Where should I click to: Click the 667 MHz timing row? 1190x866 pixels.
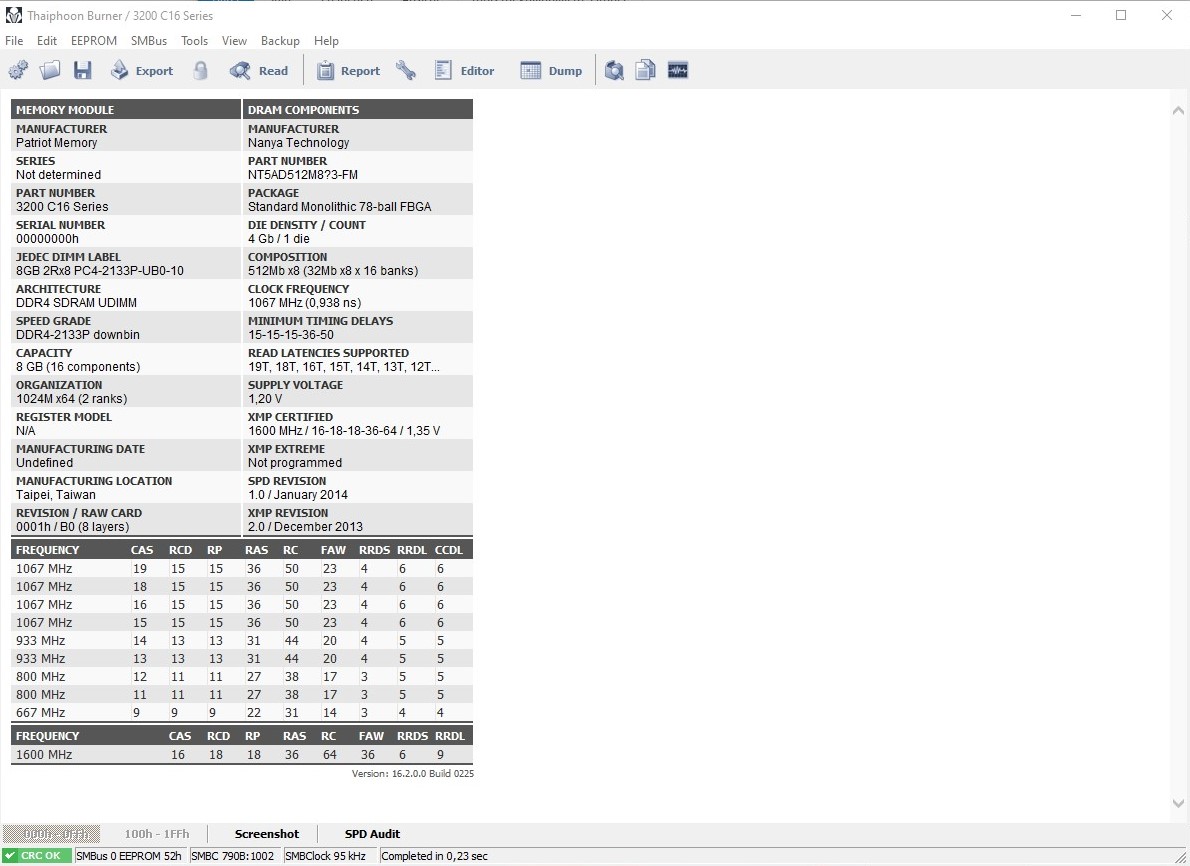tap(241, 713)
